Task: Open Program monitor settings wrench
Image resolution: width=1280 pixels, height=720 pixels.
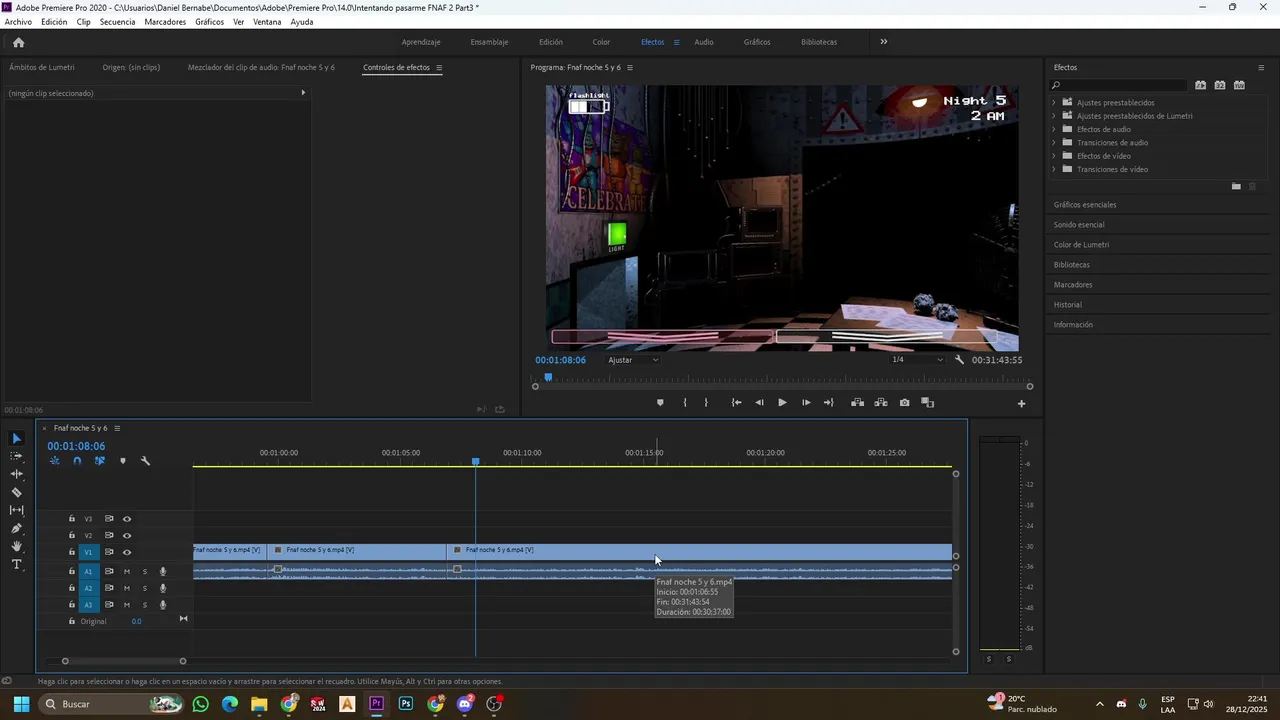Action: [959, 360]
